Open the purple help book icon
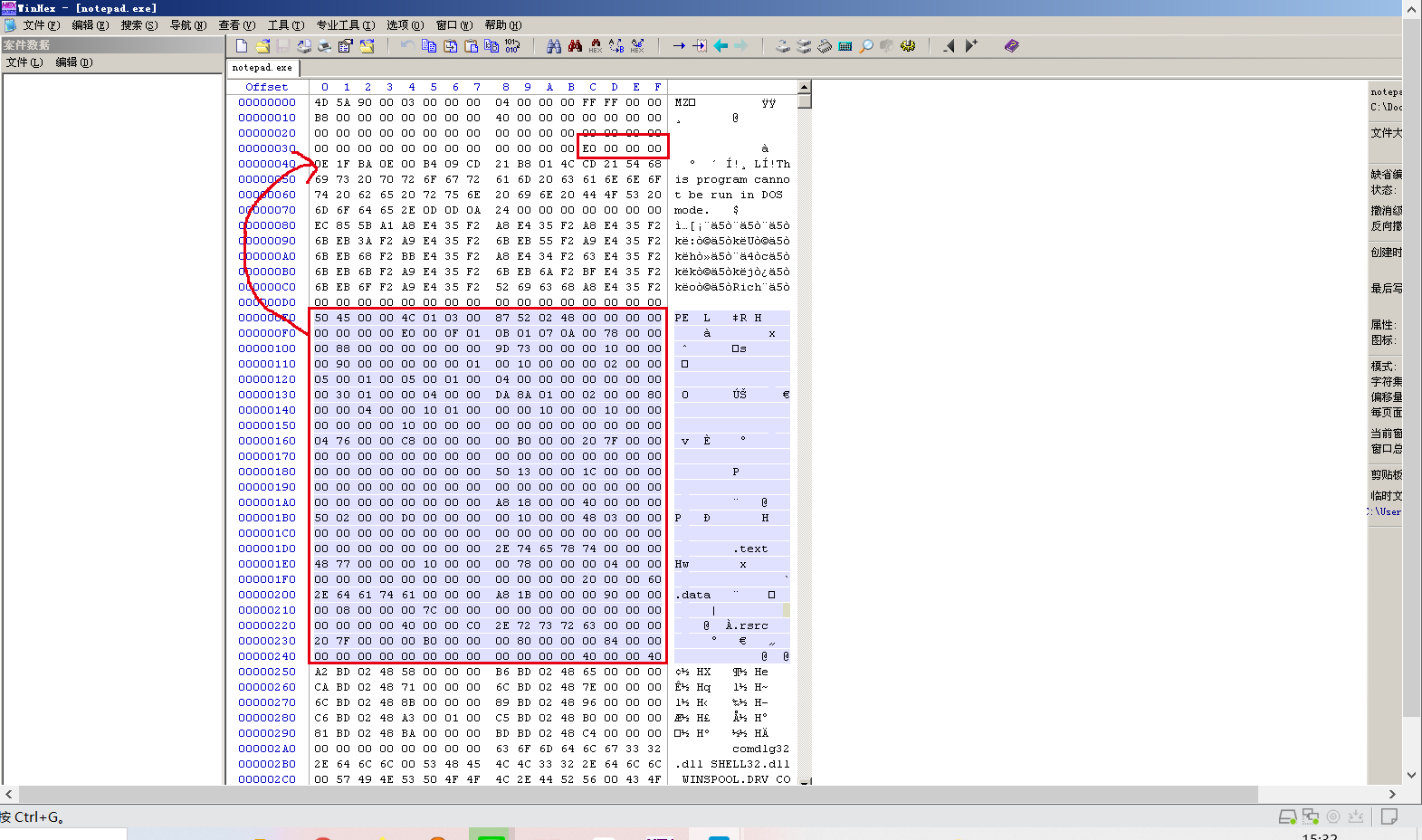Viewport: 1422px width, 840px height. point(1012,46)
